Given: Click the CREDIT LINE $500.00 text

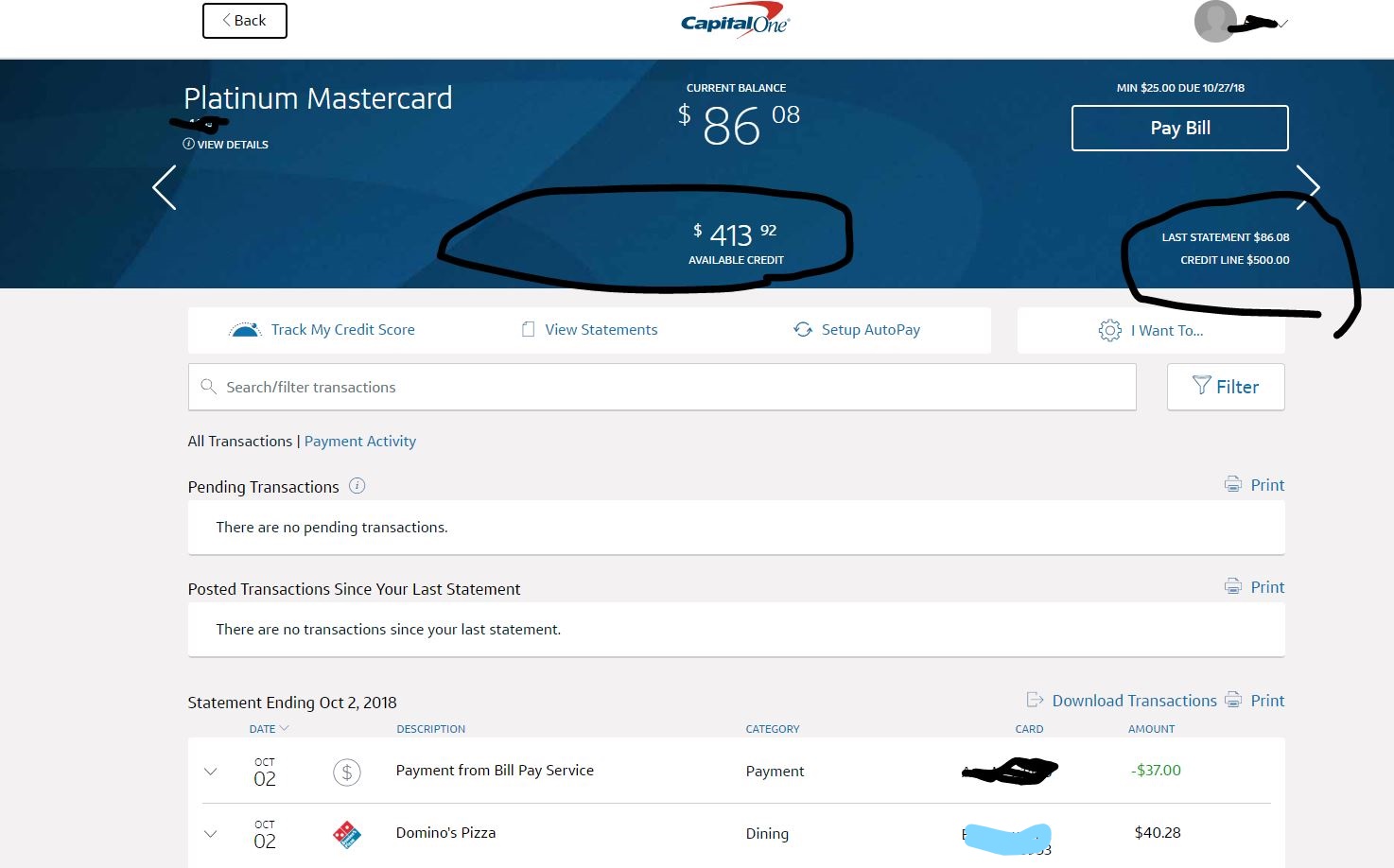Looking at the screenshot, I should [1235, 260].
